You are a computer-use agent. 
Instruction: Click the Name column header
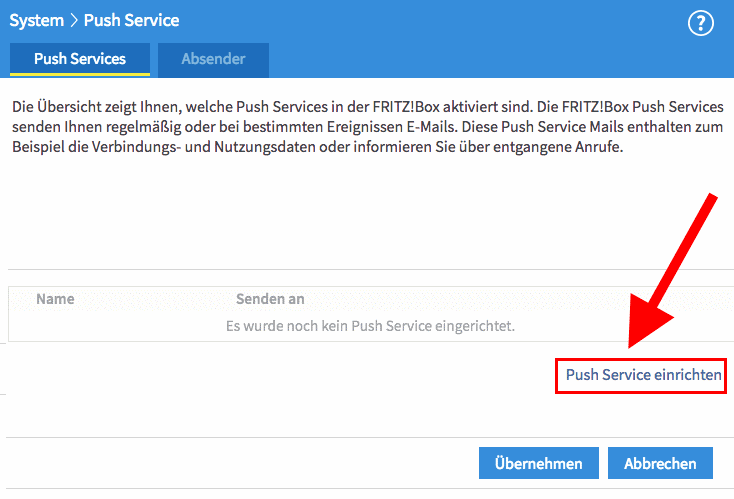pyautogui.click(x=55, y=299)
